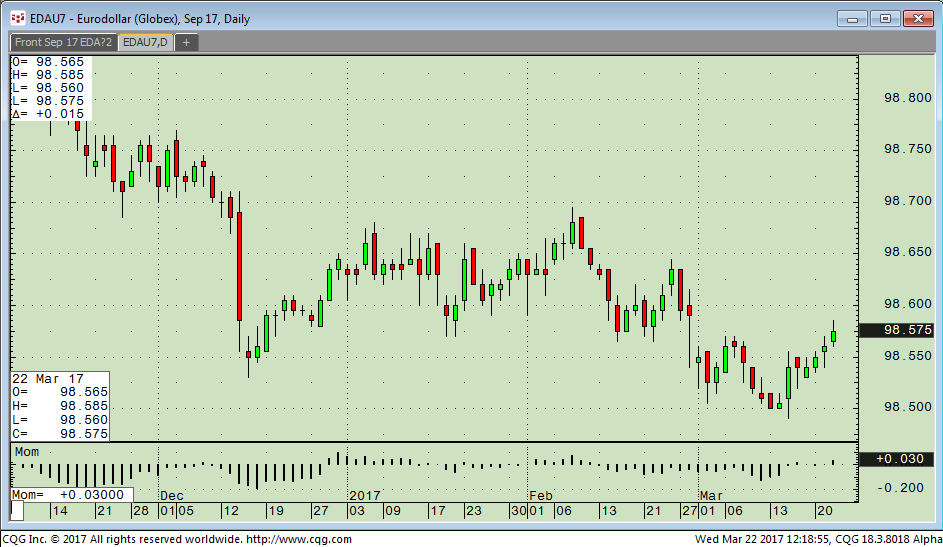Click the 98.500 price axis label
The image size is (943, 547).
[x=907, y=407]
